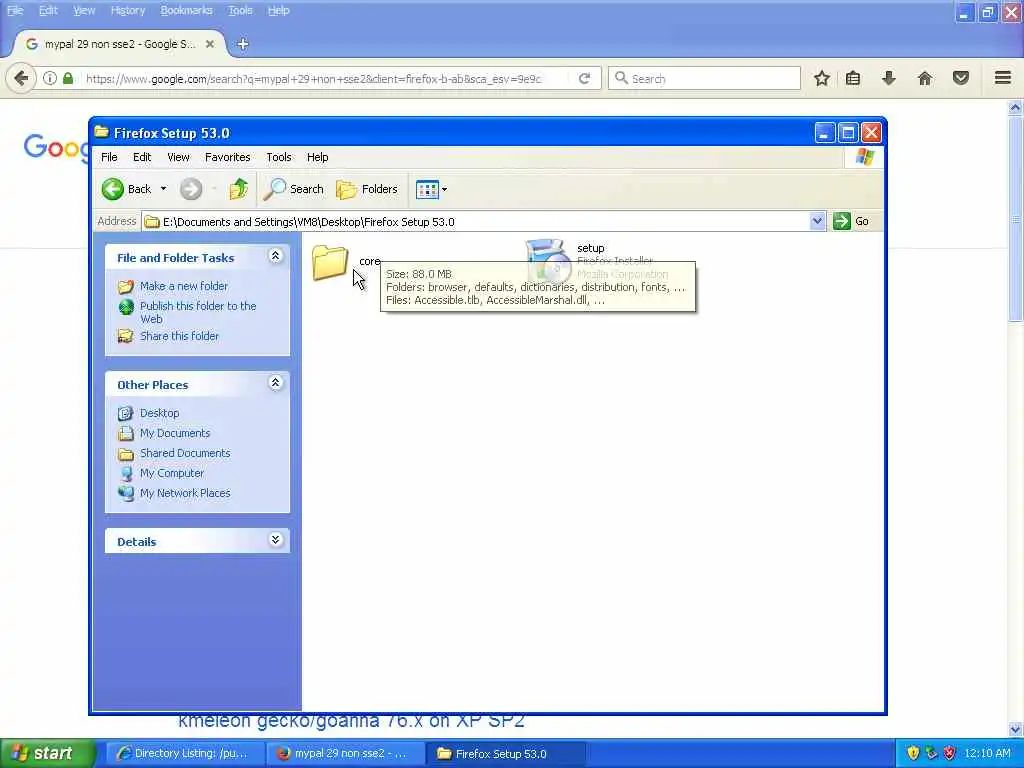Open the Explorer File menu
The width and height of the screenshot is (1024, 768).
[x=109, y=157]
